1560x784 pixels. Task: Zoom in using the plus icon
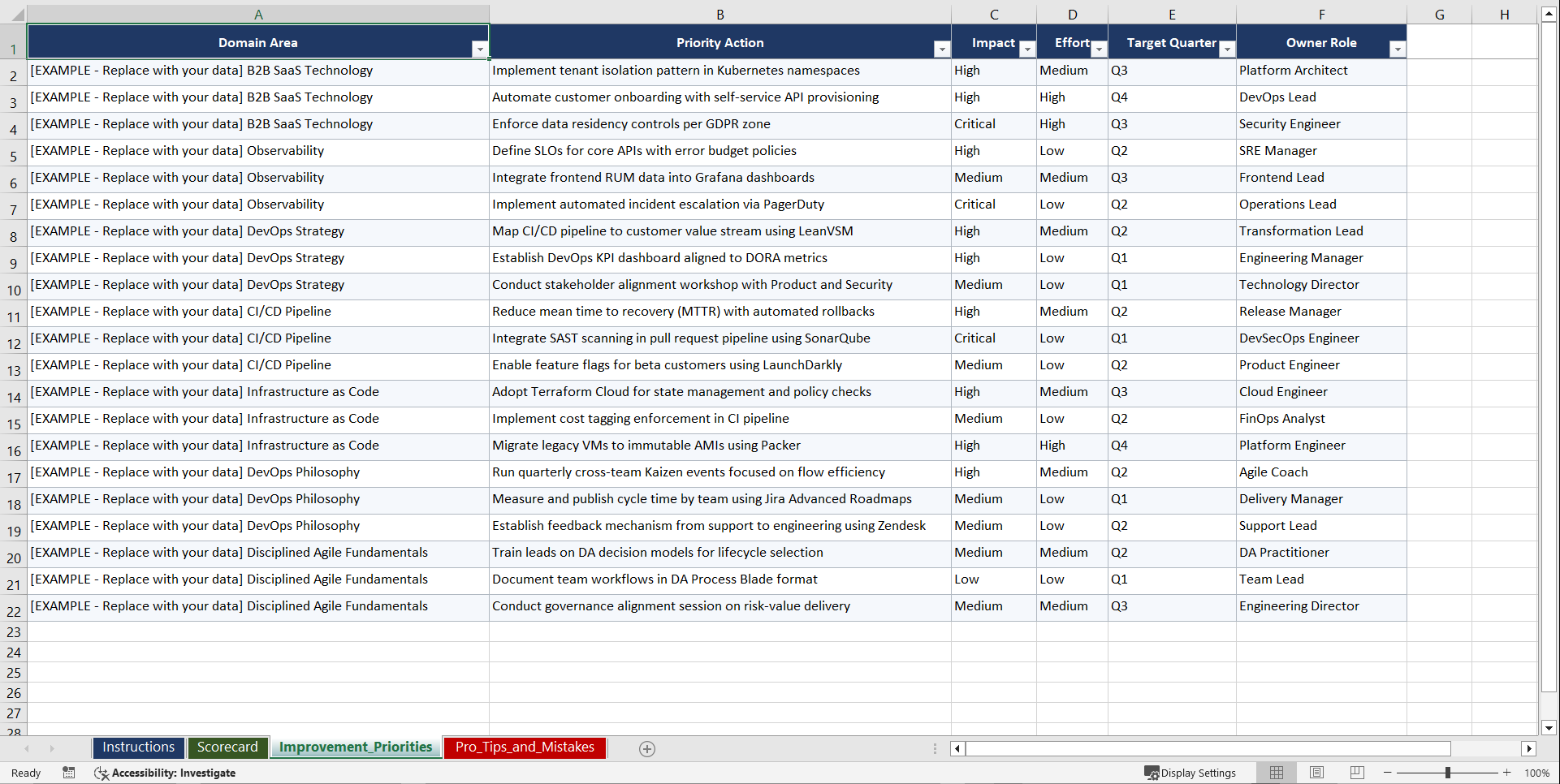pos(1506,773)
